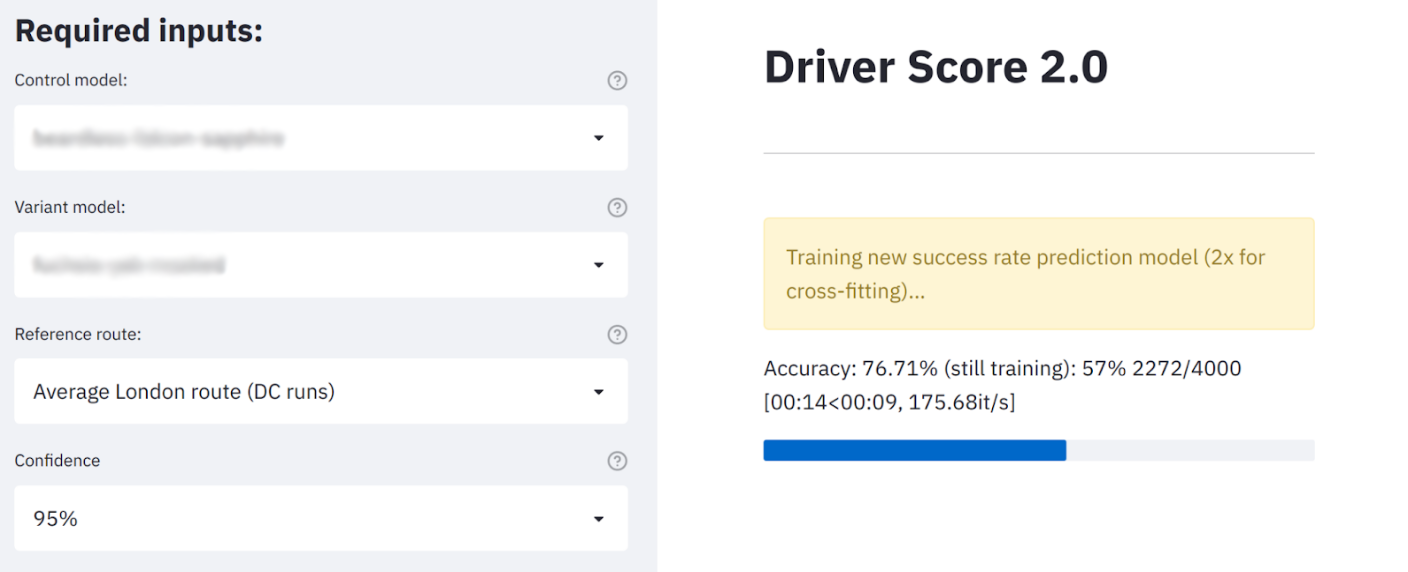1408x572 pixels.
Task: Click the "Reference route:" label
Action: 78,334
